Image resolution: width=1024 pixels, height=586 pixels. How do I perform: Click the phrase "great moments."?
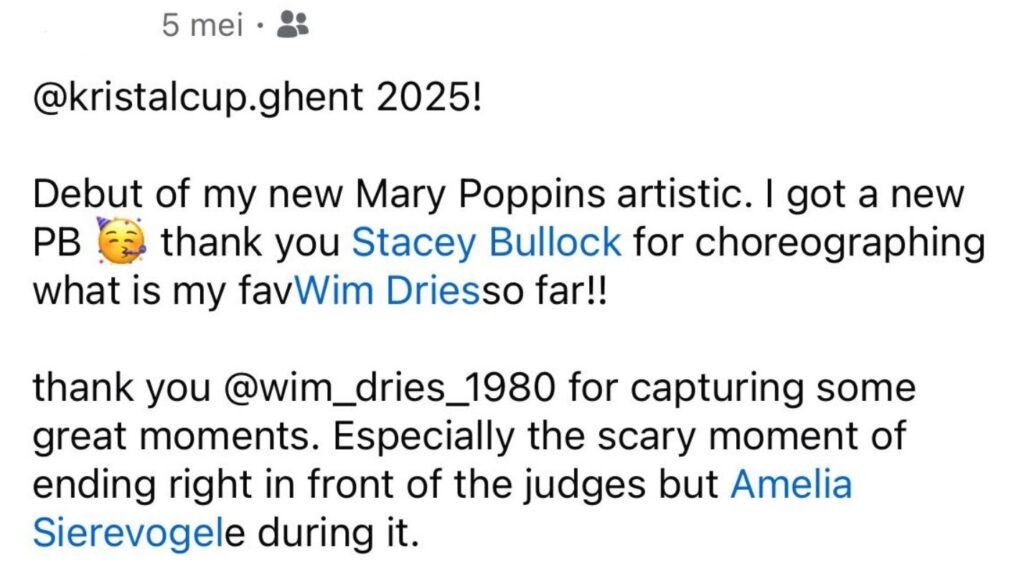point(177,437)
